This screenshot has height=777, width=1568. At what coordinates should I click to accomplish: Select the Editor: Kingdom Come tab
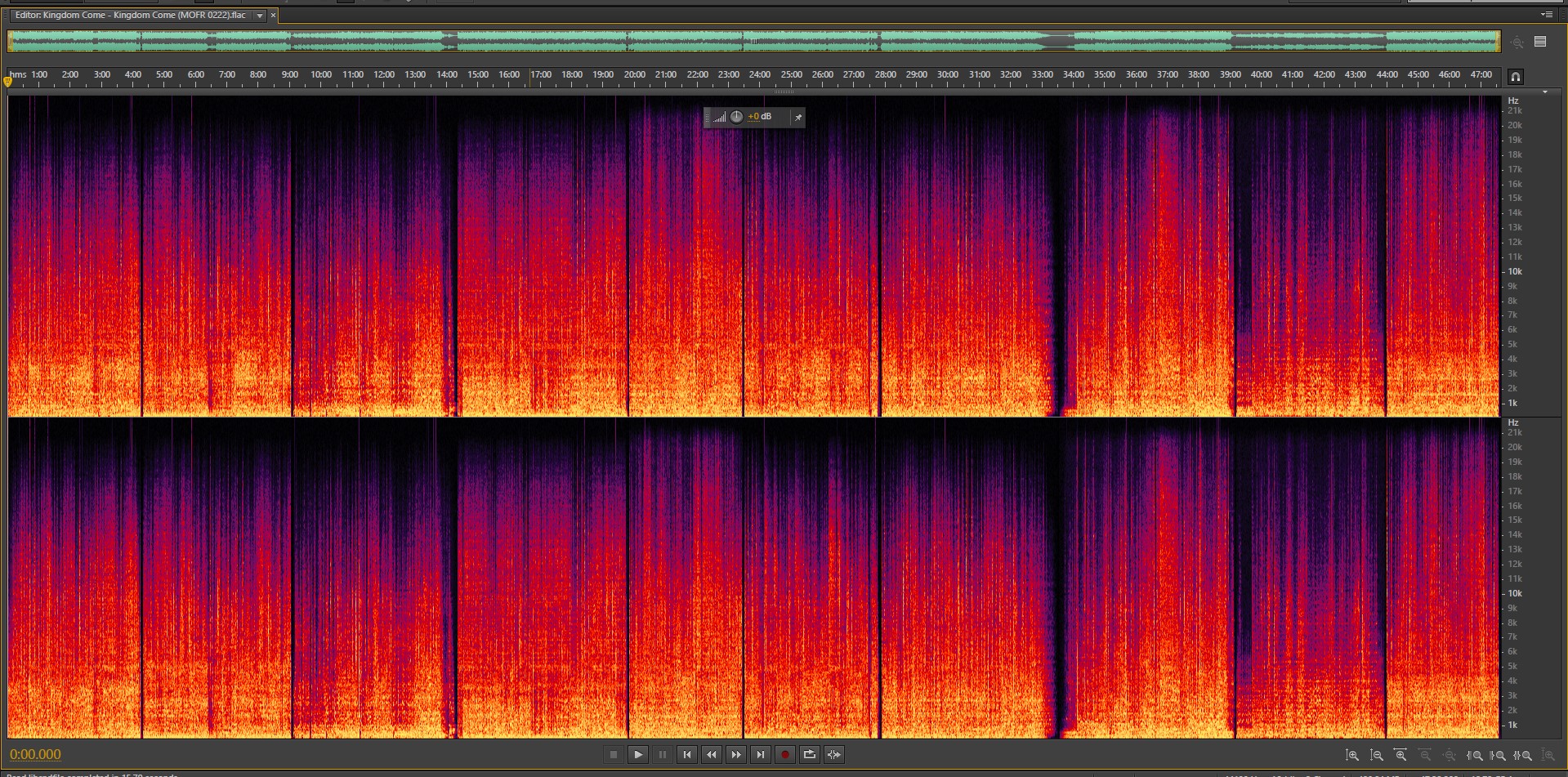pyautogui.click(x=131, y=16)
